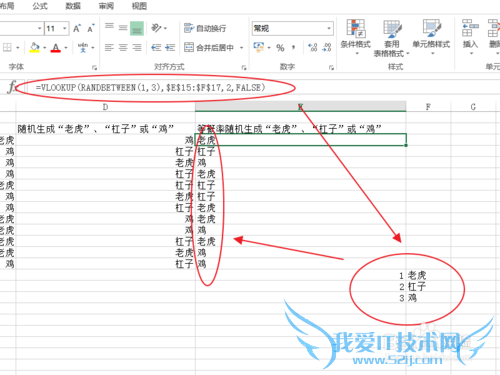Apply comma style number format

[x=293, y=48]
